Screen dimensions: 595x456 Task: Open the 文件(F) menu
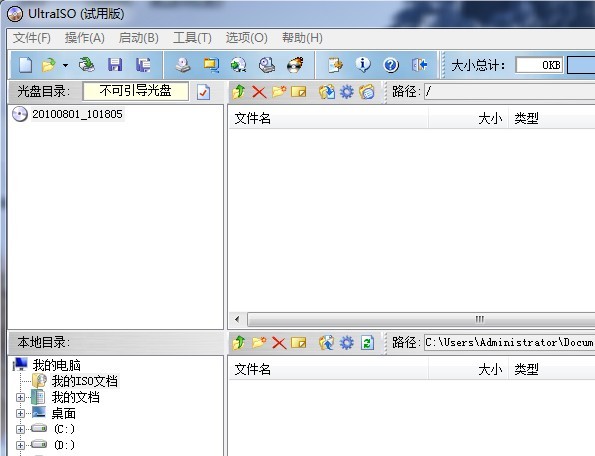[x=32, y=38]
